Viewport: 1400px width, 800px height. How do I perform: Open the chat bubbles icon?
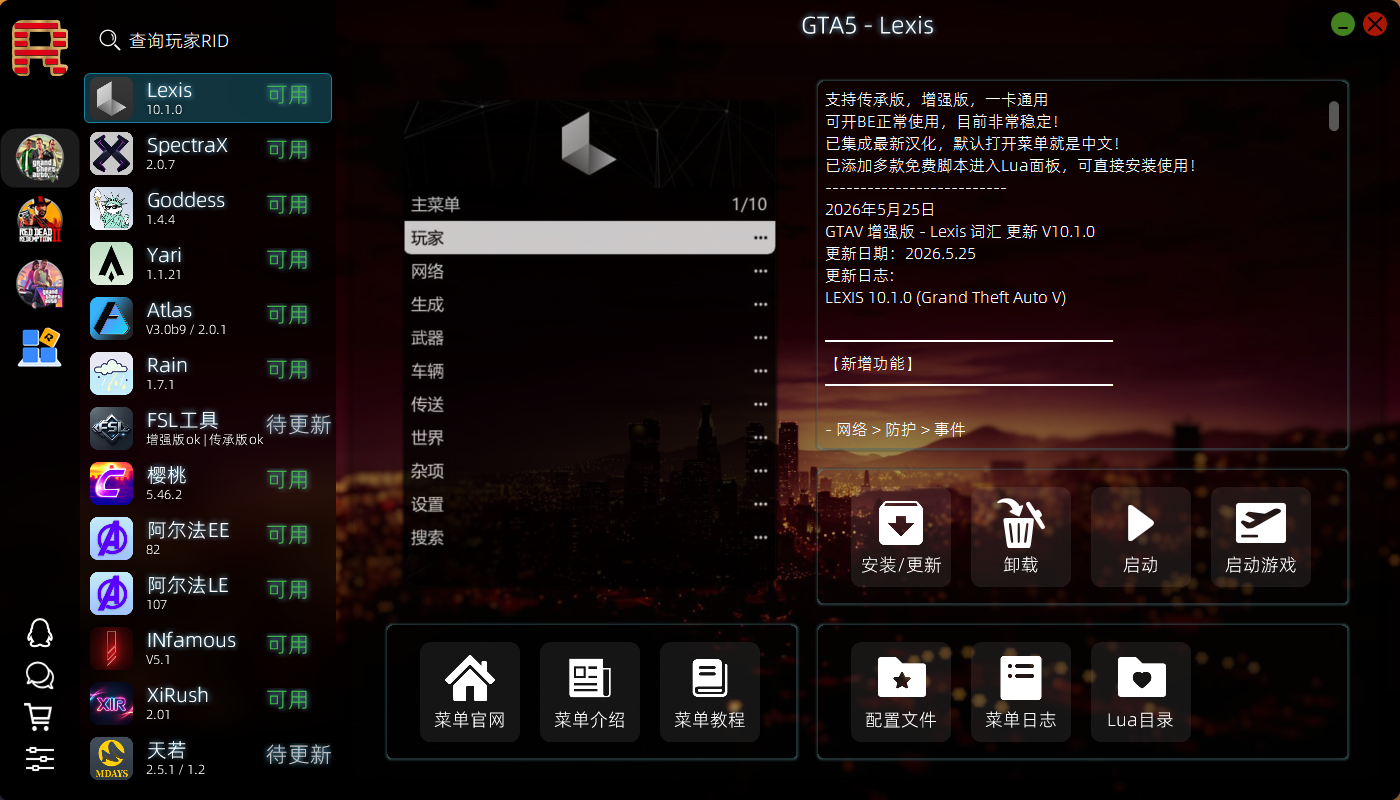click(39, 676)
